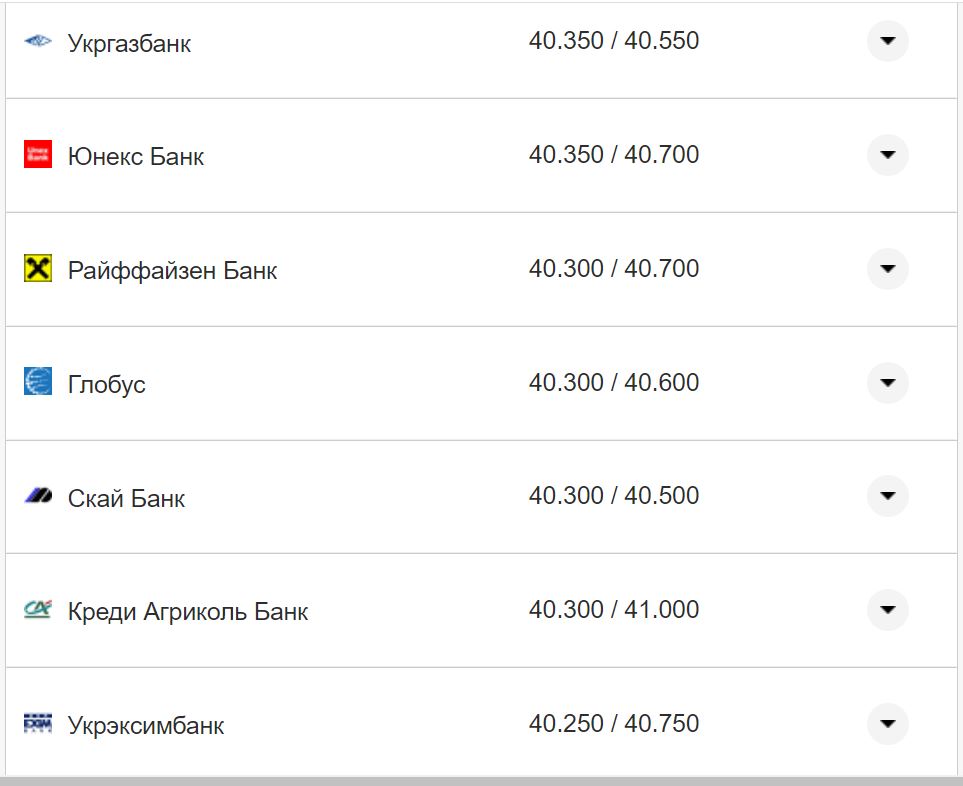Open the Райффайзен Банк name link

coord(172,271)
